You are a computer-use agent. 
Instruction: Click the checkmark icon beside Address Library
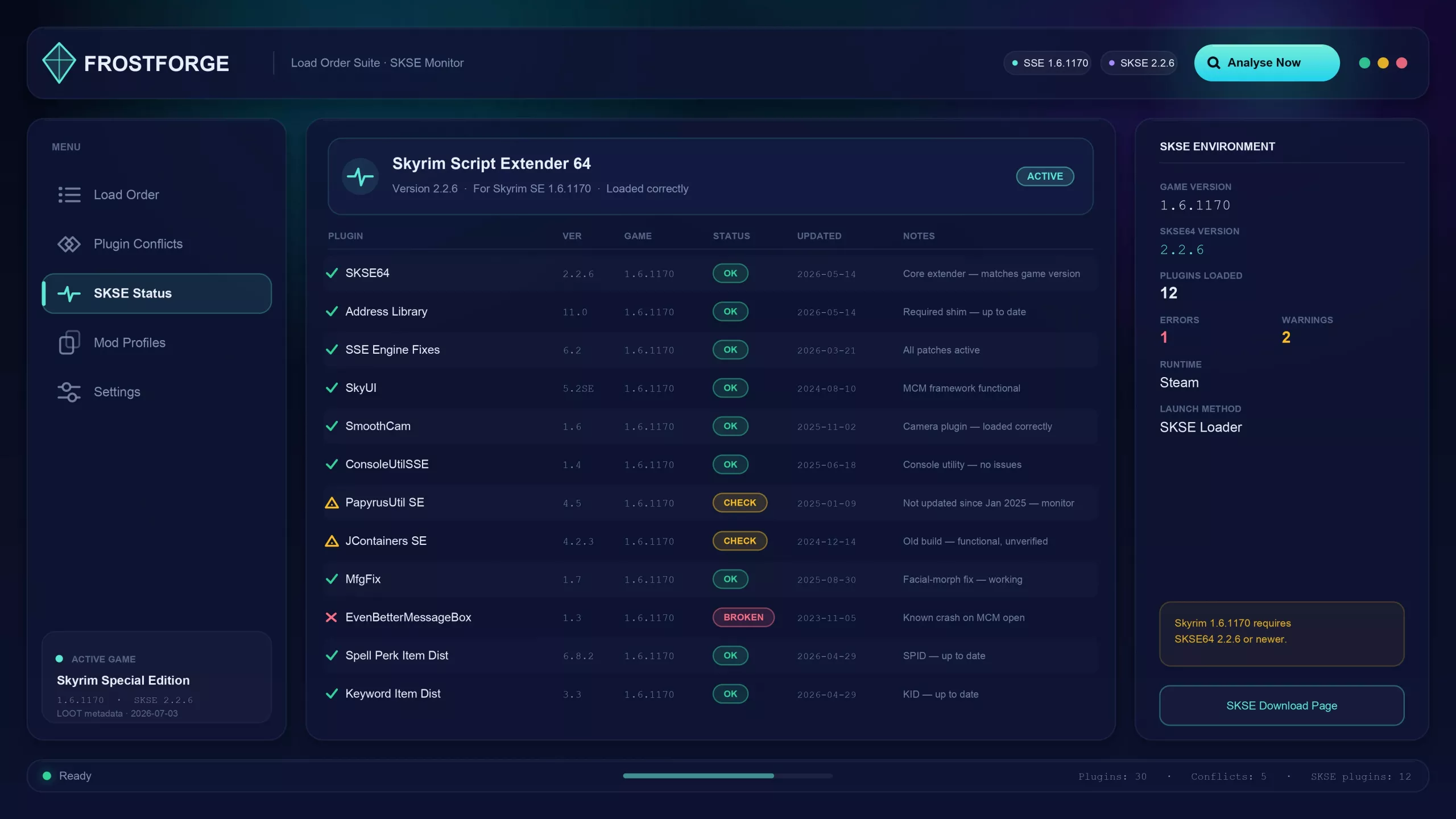pos(332,312)
